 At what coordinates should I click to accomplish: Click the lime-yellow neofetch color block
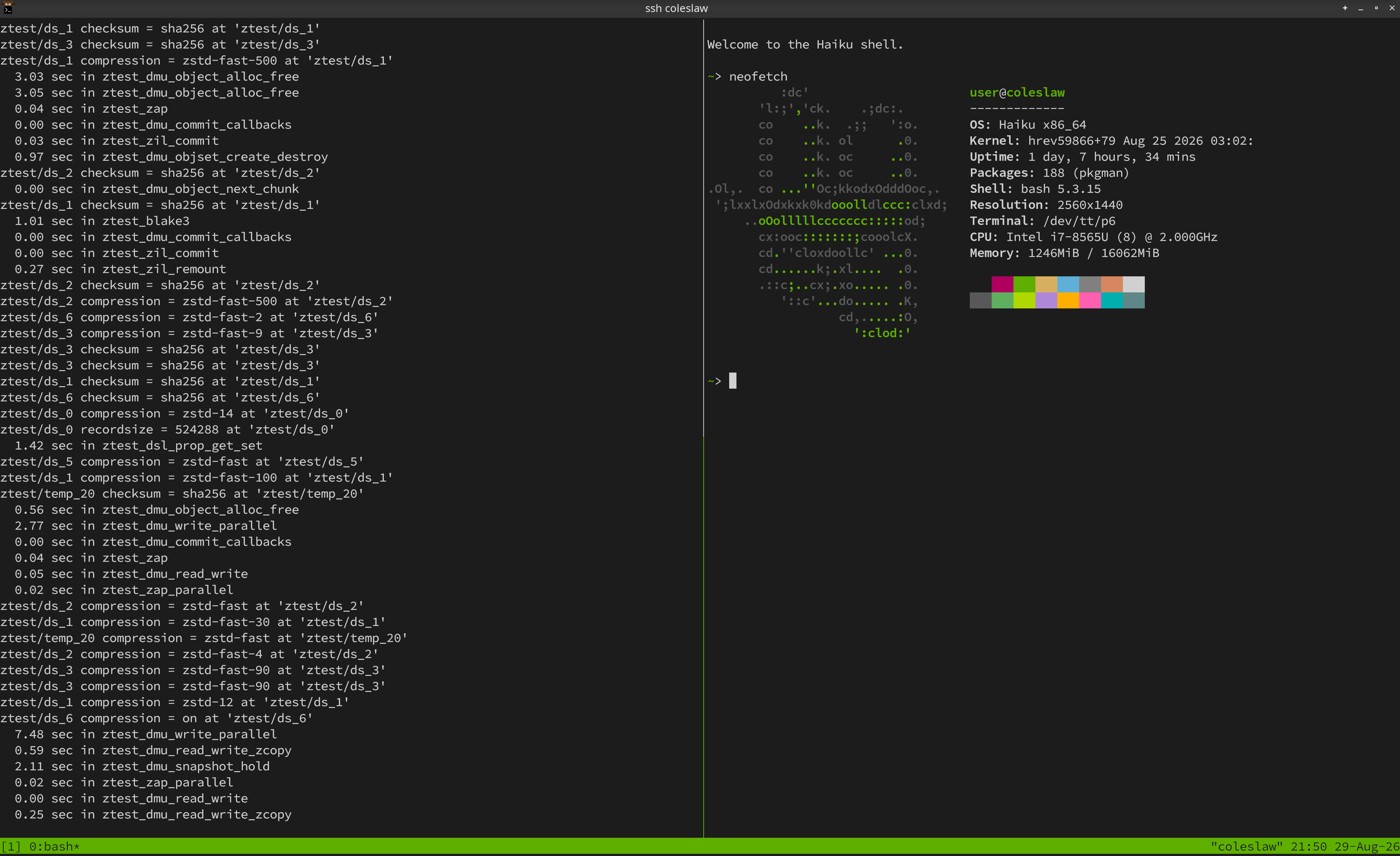point(1024,300)
